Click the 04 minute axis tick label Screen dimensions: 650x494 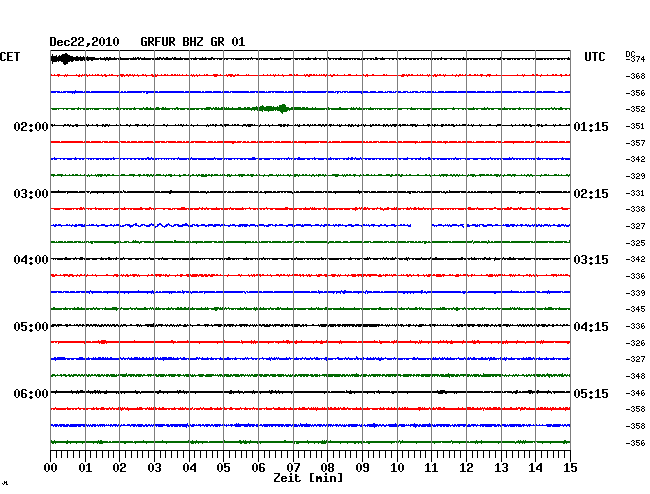pos(189,468)
